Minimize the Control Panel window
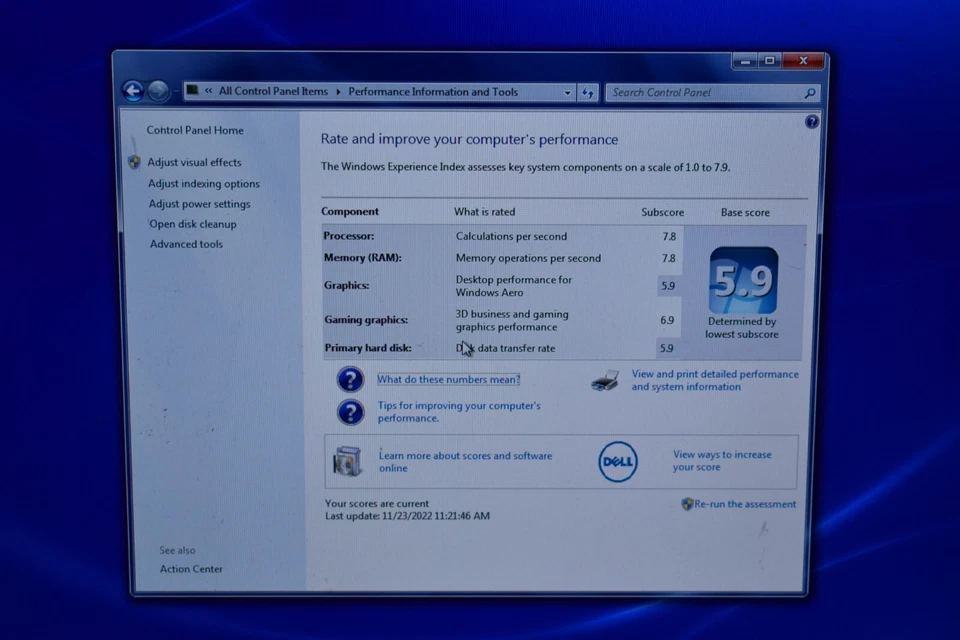 tap(745, 61)
